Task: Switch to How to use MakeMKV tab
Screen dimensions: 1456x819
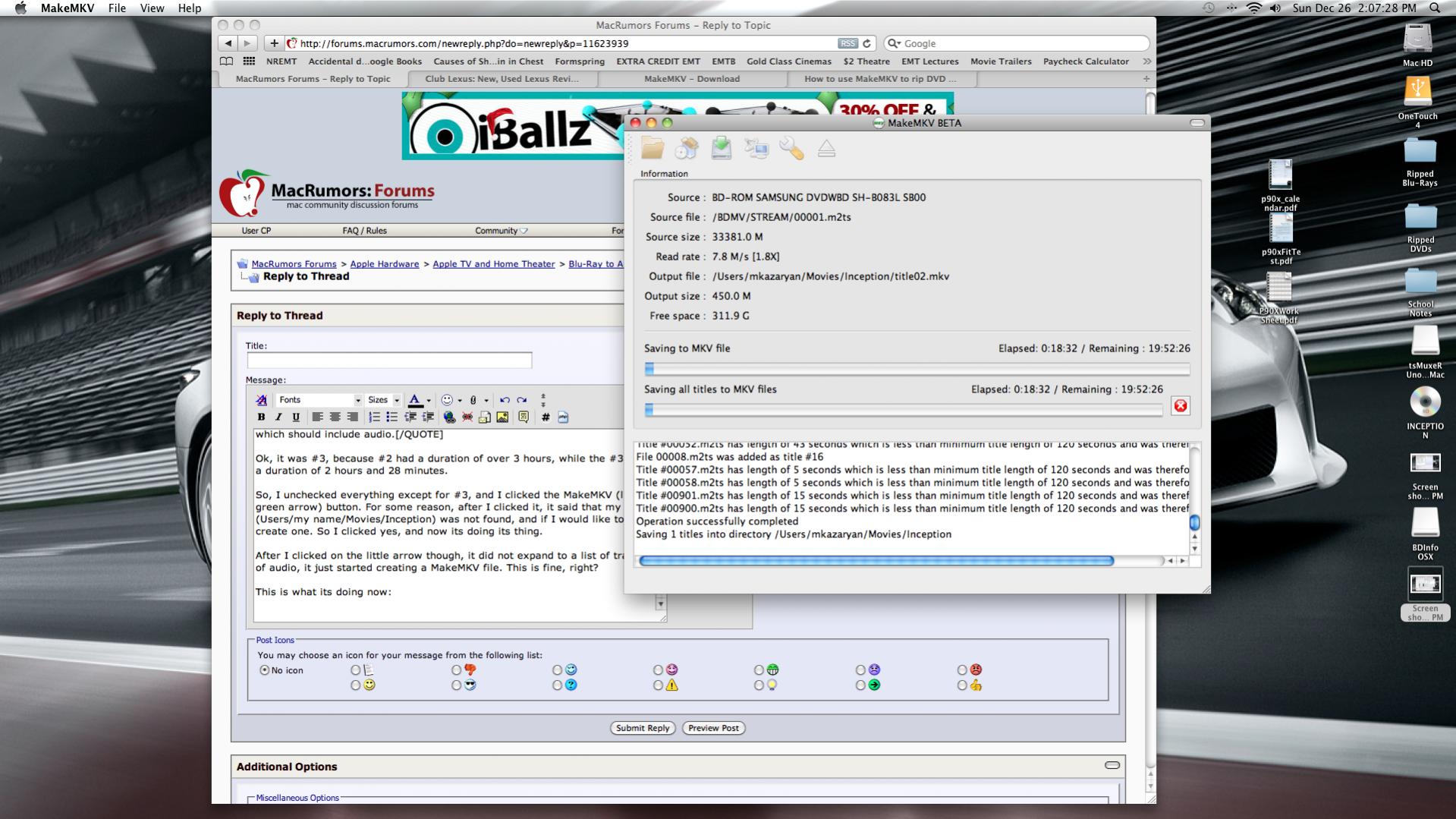Action: (x=880, y=79)
